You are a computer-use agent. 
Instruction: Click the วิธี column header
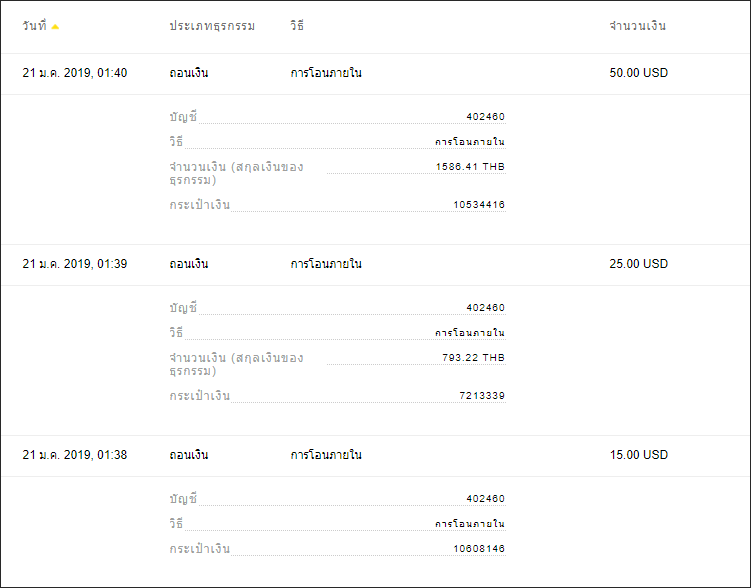coord(297,25)
